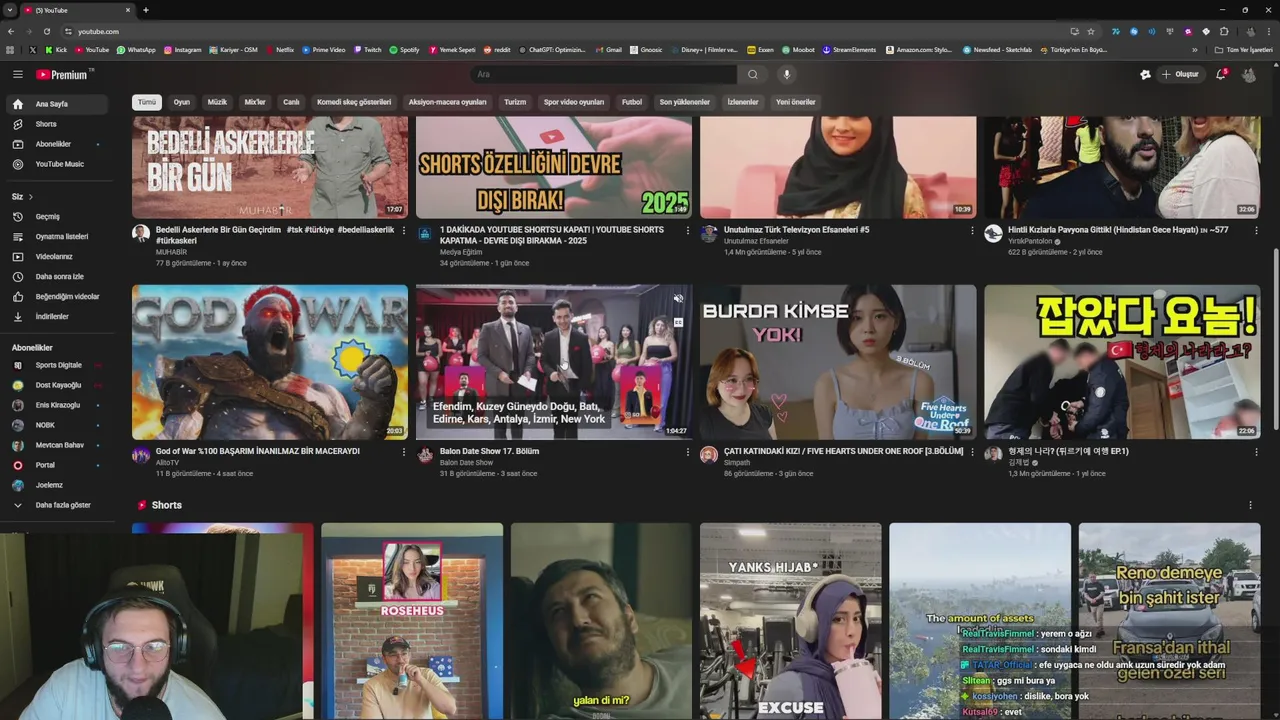Screen dimensions: 1280x720
Task: Click the Balon Date Show channel avatar
Action: 425,455
